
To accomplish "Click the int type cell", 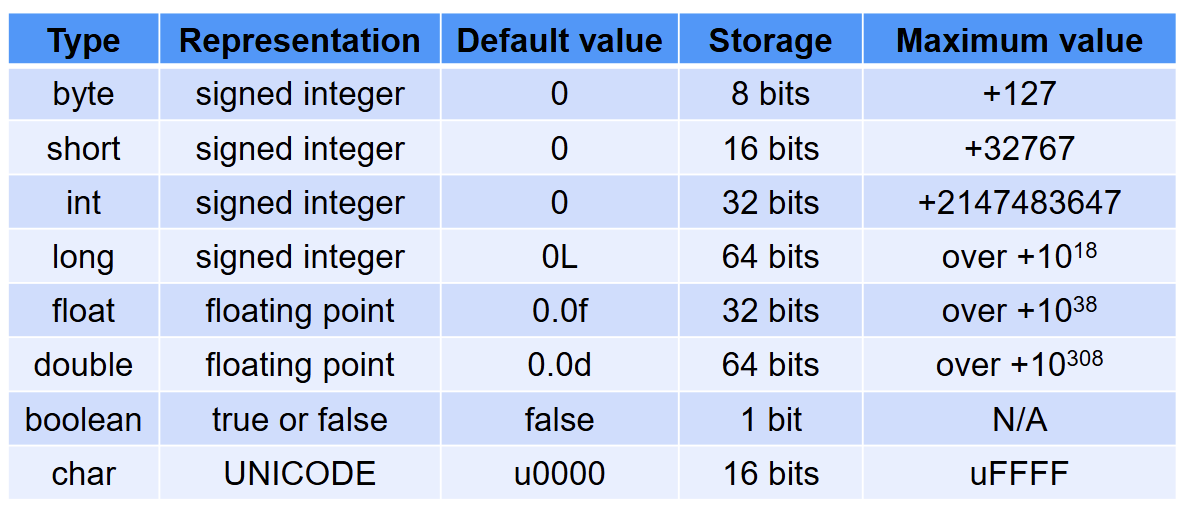I will pyautogui.click(x=83, y=203).
